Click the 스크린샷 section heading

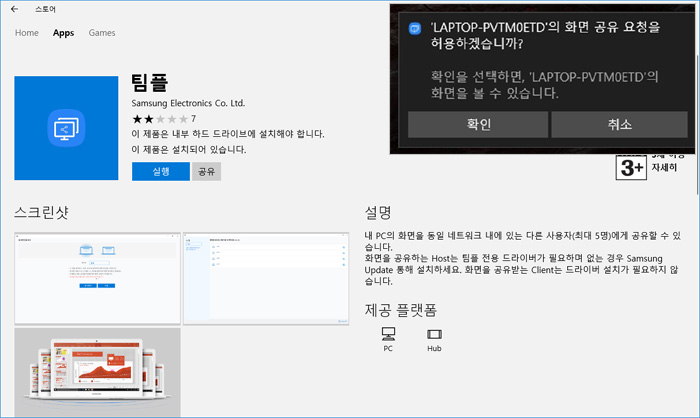pyautogui.click(x=41, y=212)
